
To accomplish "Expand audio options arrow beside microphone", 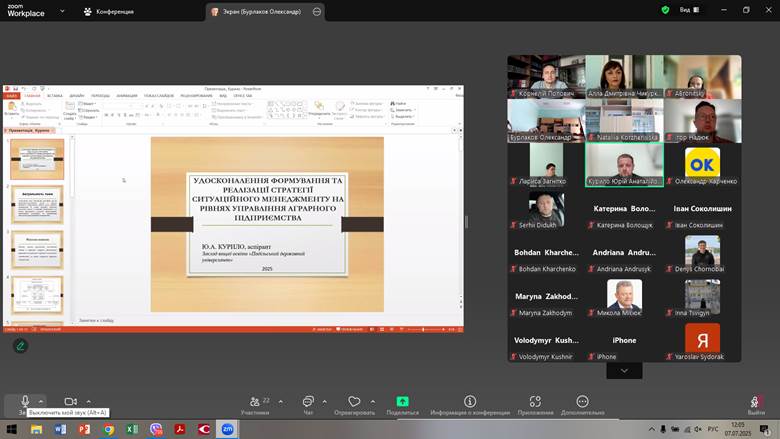I will tap(41, 401).
